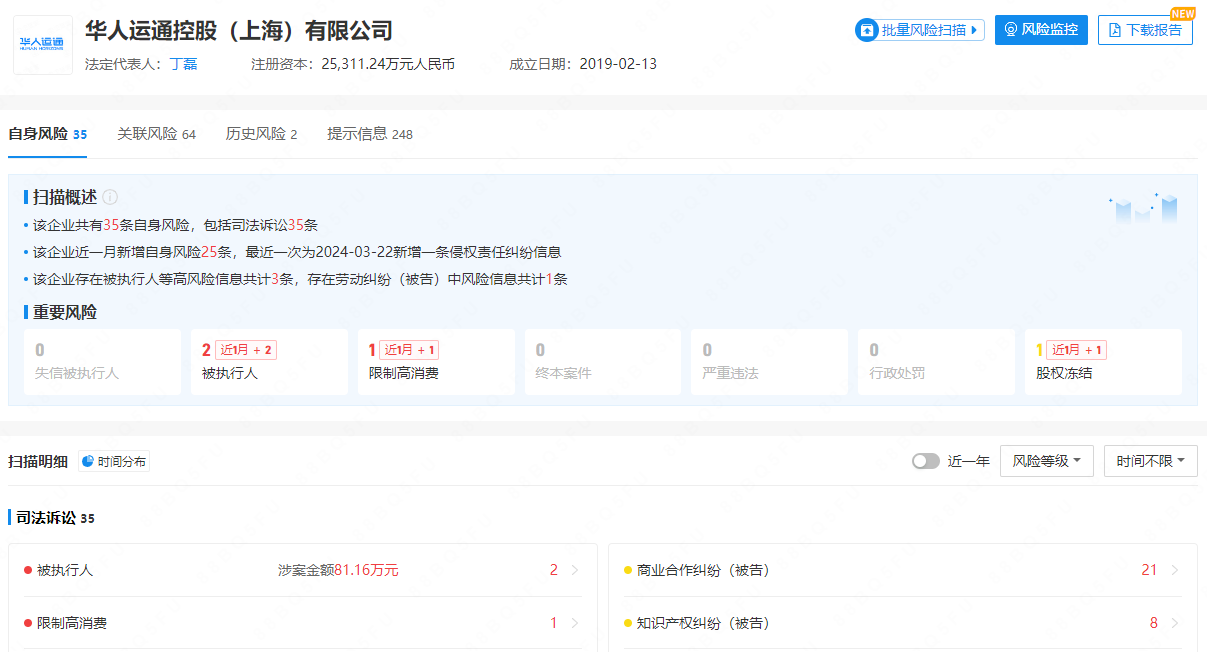Click NEW badge on download report button
Viewport: 1207px width, 652px height.
(x=1183, y=14)
